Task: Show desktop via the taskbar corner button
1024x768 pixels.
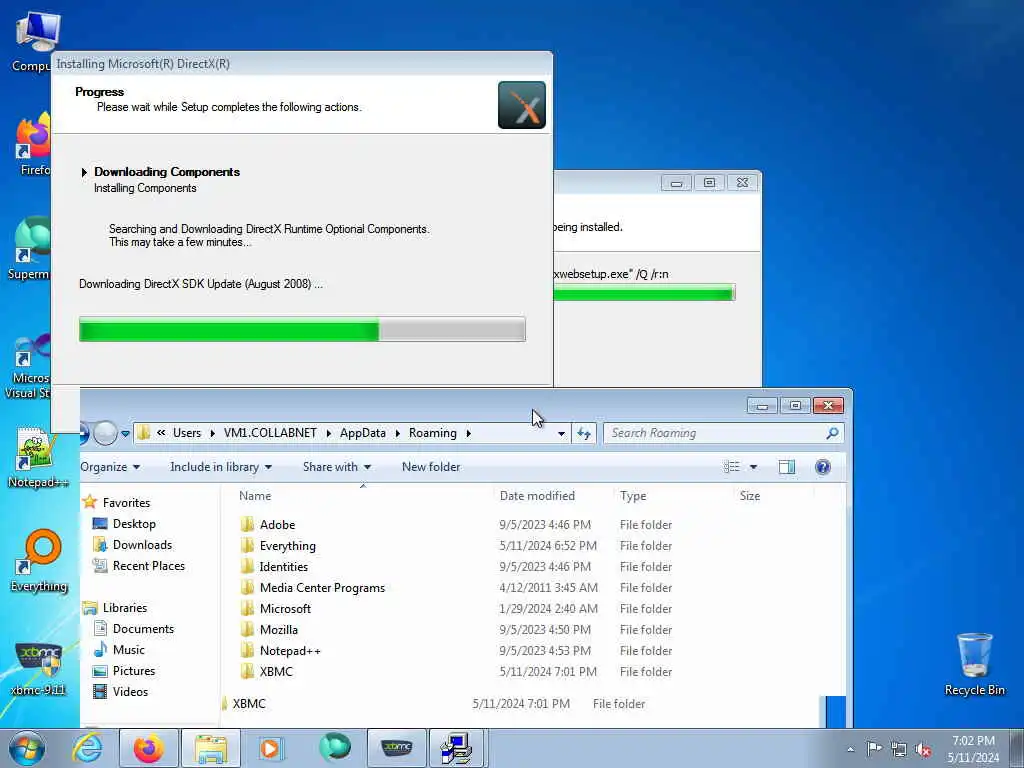Action: click(1017, 748)
